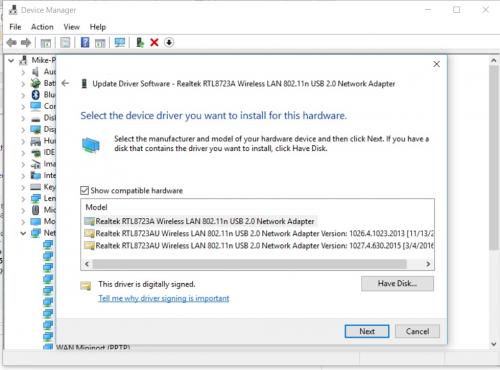Viewport: 500px width, 370px height.
Task: Go back using the wizard back arrow
Action: pyautogui.click(x=65, y=83)
